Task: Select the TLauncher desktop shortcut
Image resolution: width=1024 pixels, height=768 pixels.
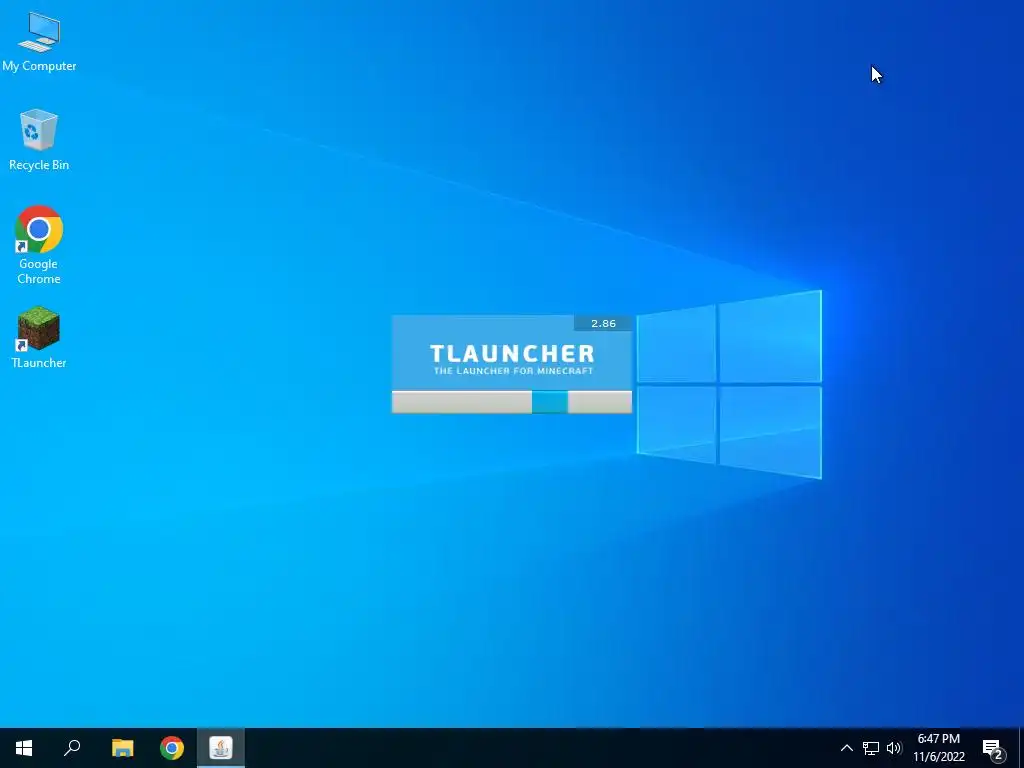Action: (x=39, y=337)
